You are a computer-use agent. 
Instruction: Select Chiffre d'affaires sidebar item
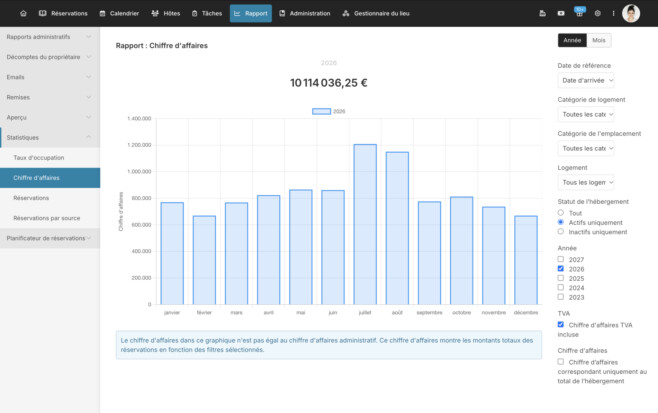click(x=50, y=178)
